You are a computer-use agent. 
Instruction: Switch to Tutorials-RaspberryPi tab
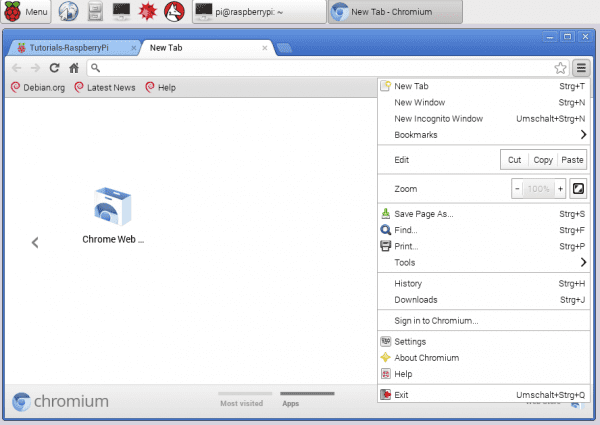(x=70, y=47)
